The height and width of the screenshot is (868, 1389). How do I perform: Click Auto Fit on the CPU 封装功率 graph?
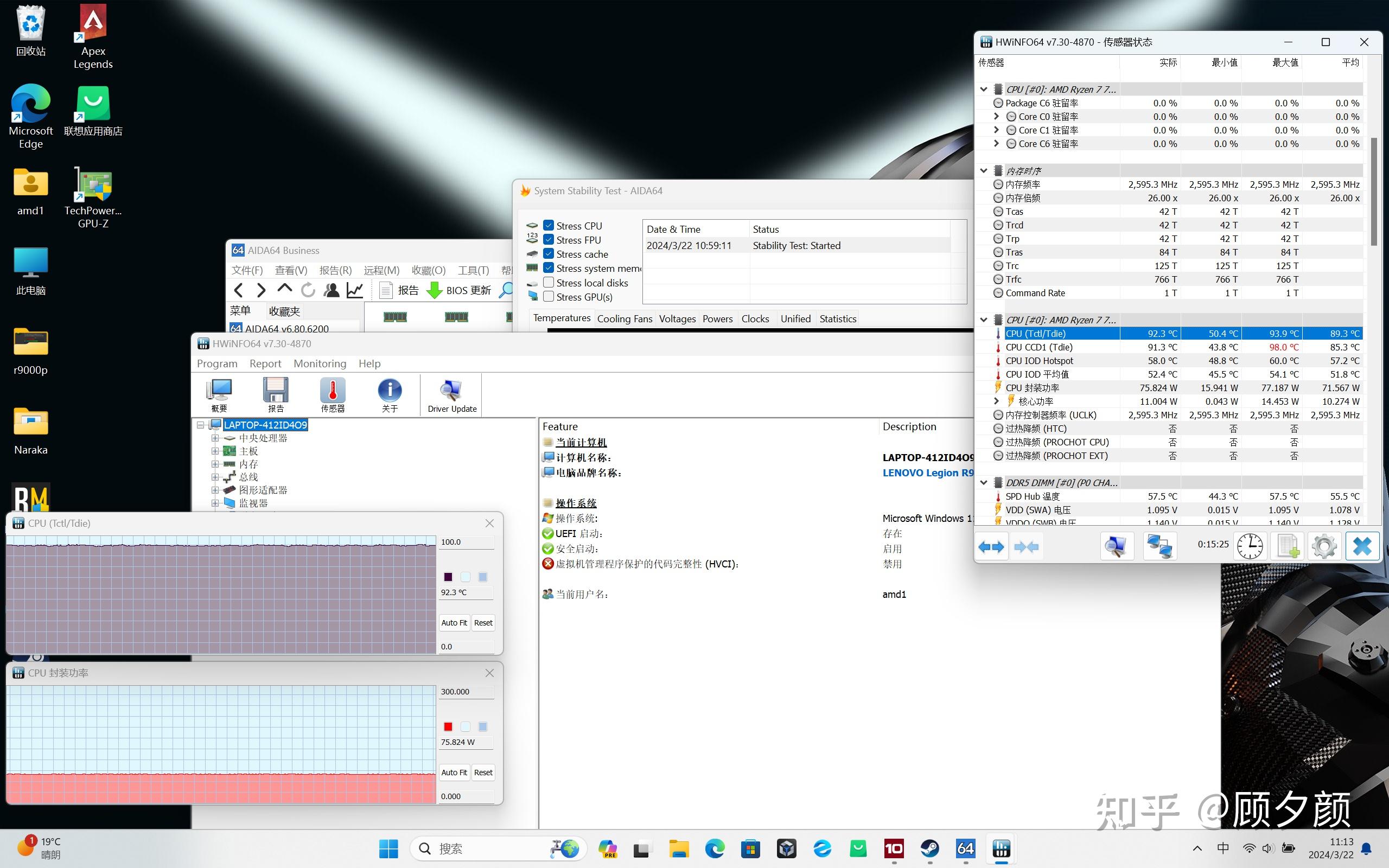pos(454,772)
